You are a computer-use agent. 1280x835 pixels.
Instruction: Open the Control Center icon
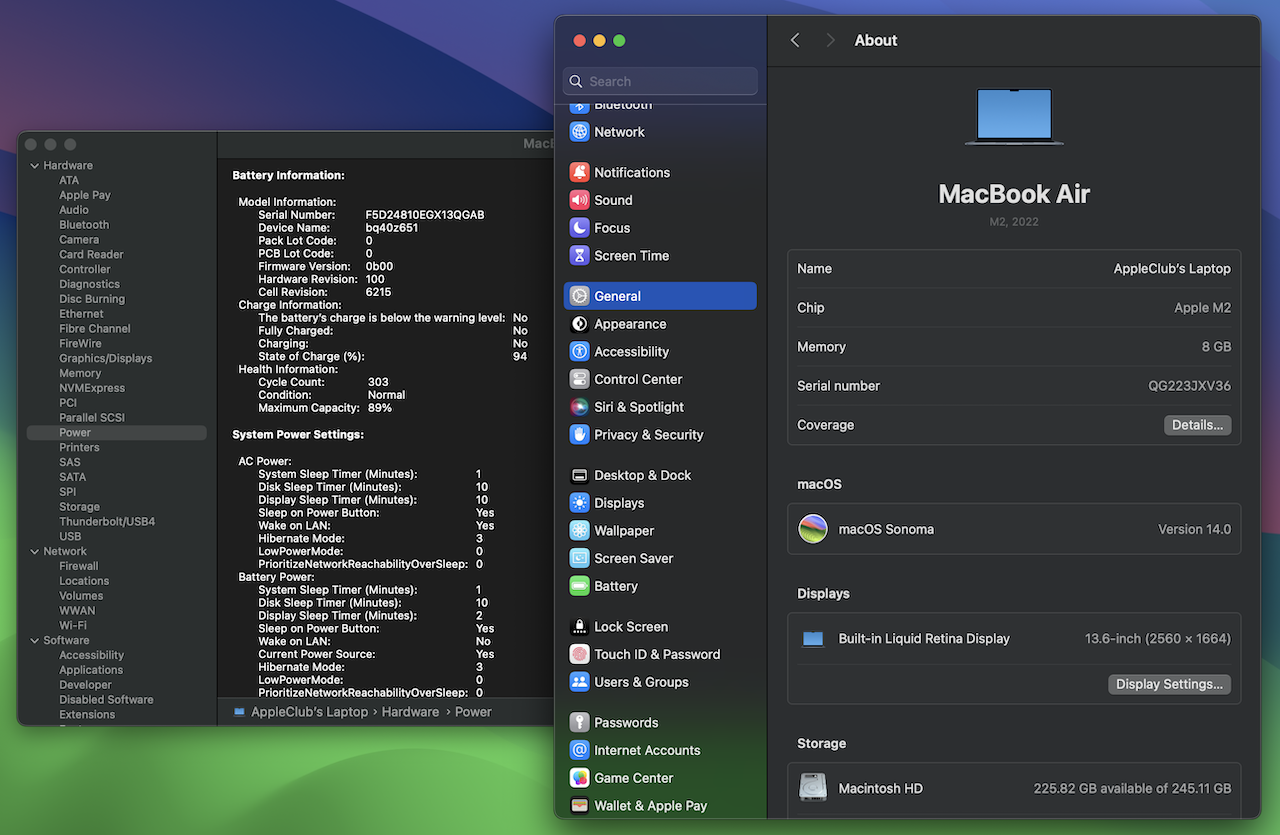pos(579,380)
